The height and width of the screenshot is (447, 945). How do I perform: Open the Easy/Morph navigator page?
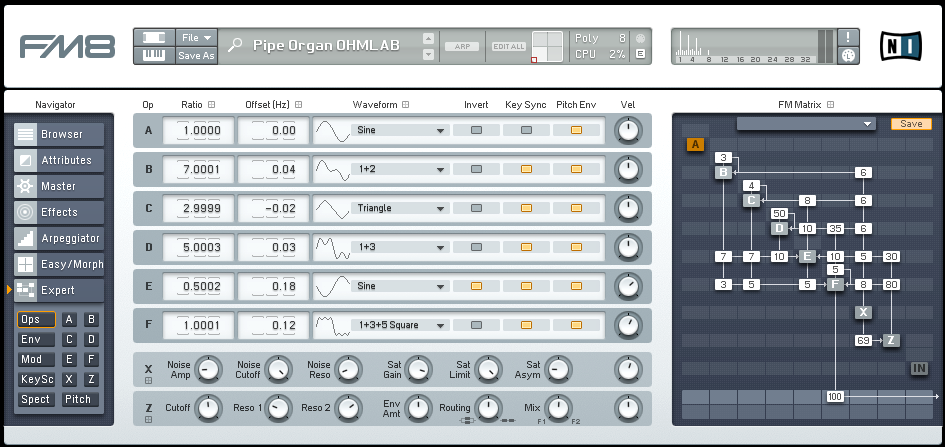[x=59, y=264]
